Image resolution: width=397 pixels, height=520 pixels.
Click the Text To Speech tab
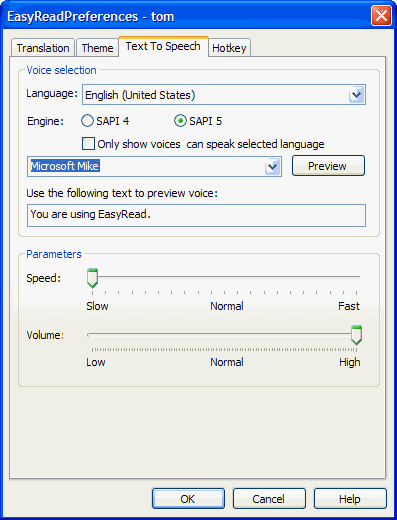pos(163,46)
